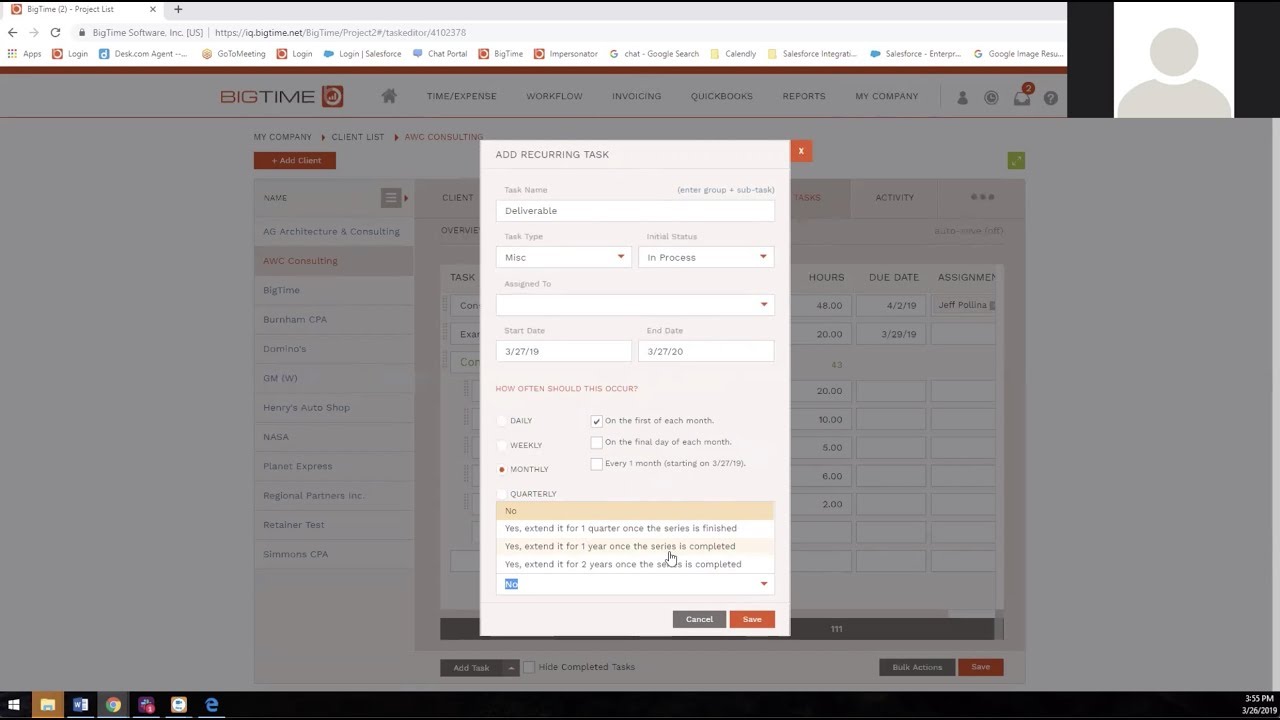Click the green expand fullscreen icon
The height and width of the screenshot is (720, 1280).
1016,160
